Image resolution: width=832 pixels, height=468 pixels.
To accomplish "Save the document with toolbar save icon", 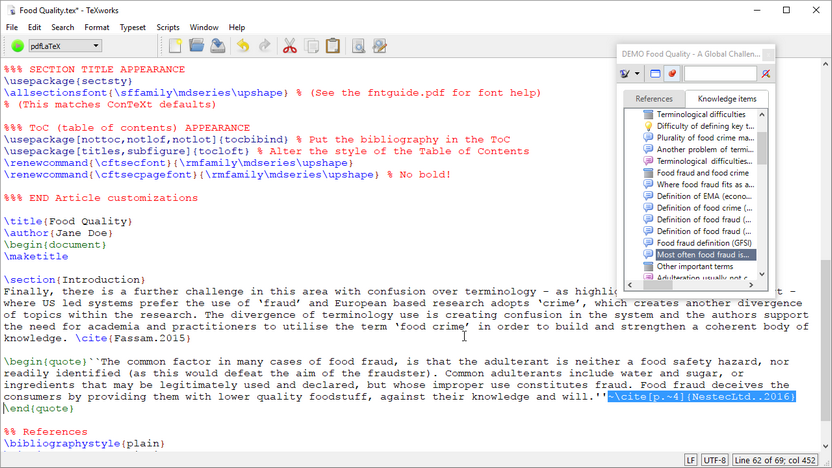I will tap(218, 46).
